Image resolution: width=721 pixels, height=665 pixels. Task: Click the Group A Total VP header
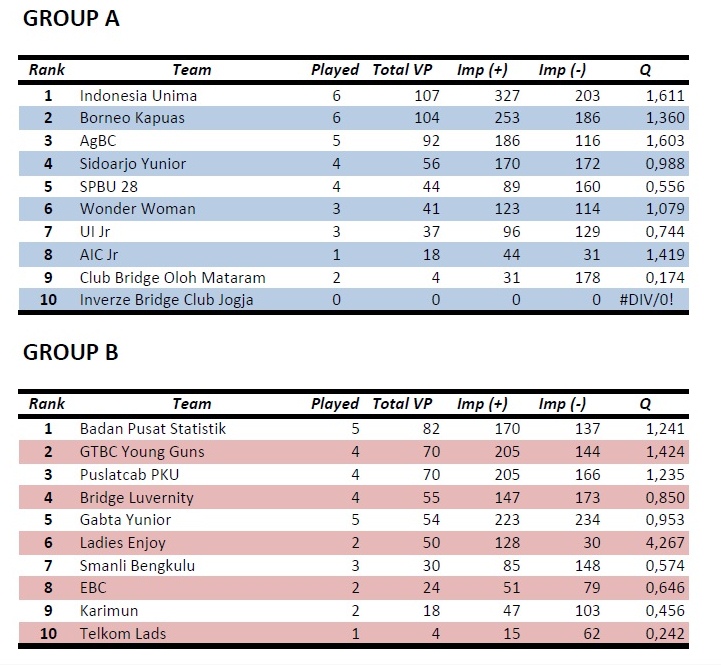402,70
